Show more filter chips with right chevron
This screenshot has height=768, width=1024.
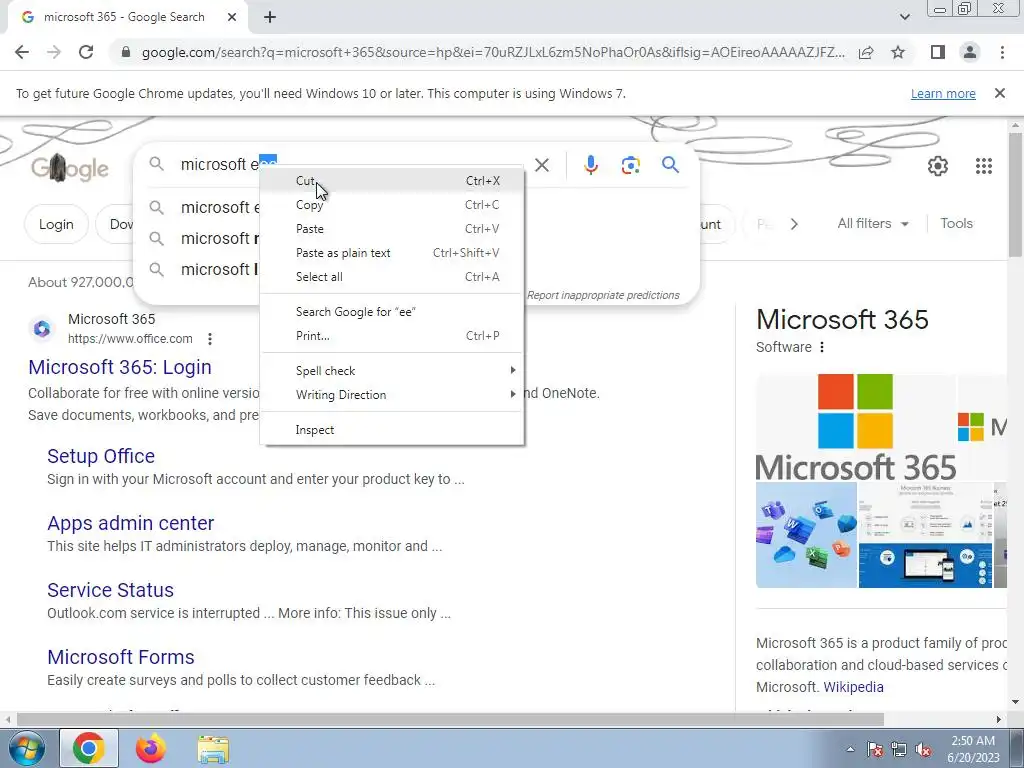click(794, 224)
